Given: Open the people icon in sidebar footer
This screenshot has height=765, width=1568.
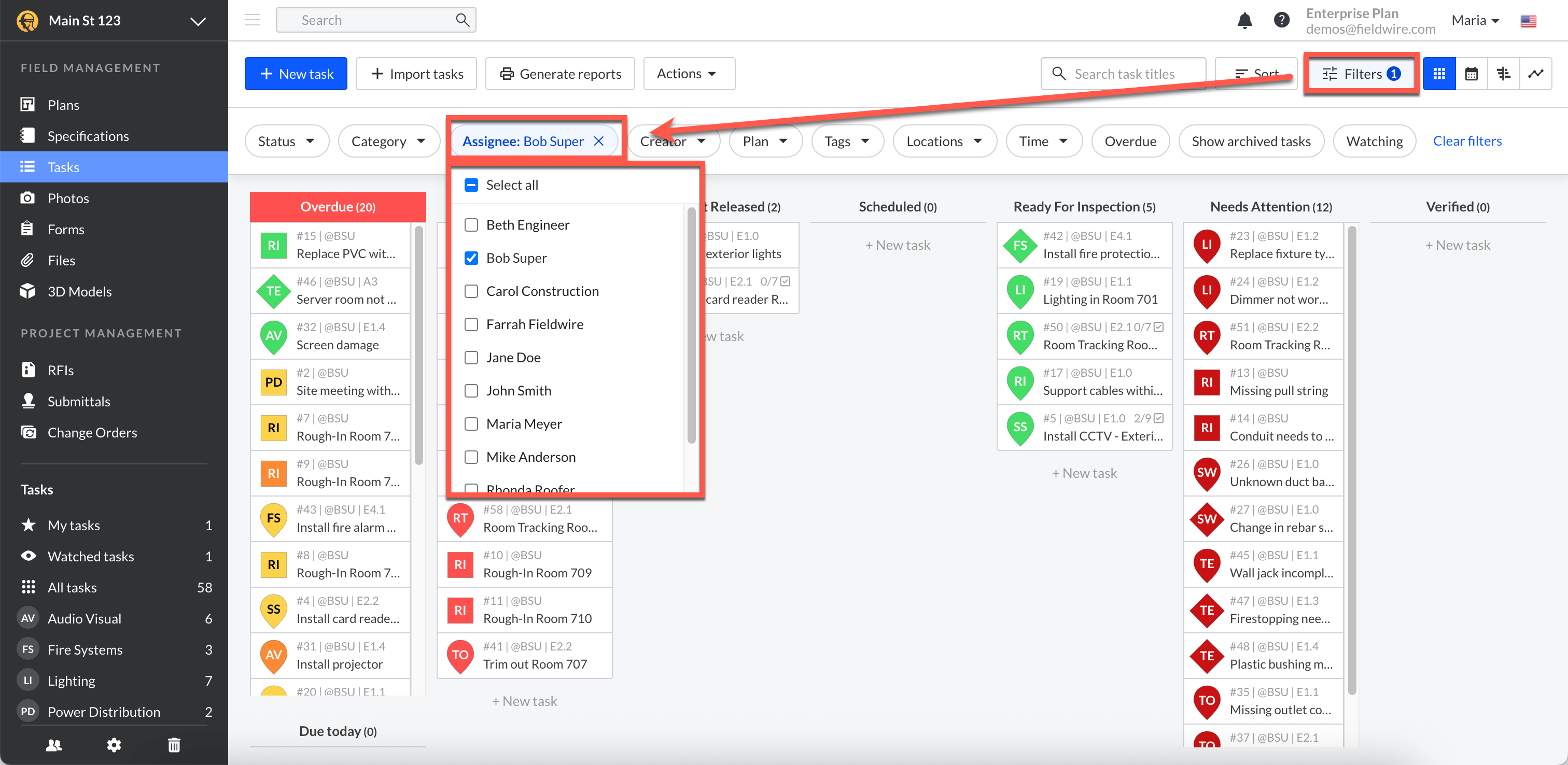Looking at the screenshot, I should pyautogui.click(x=53, y=744).
